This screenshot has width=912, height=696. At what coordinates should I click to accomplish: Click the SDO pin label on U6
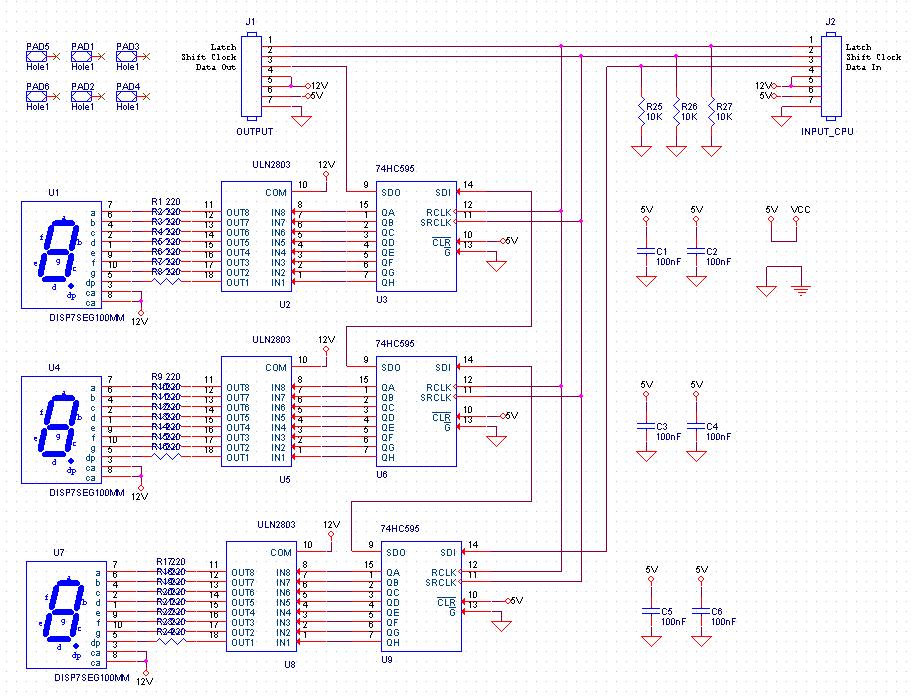tap(391, 367)
